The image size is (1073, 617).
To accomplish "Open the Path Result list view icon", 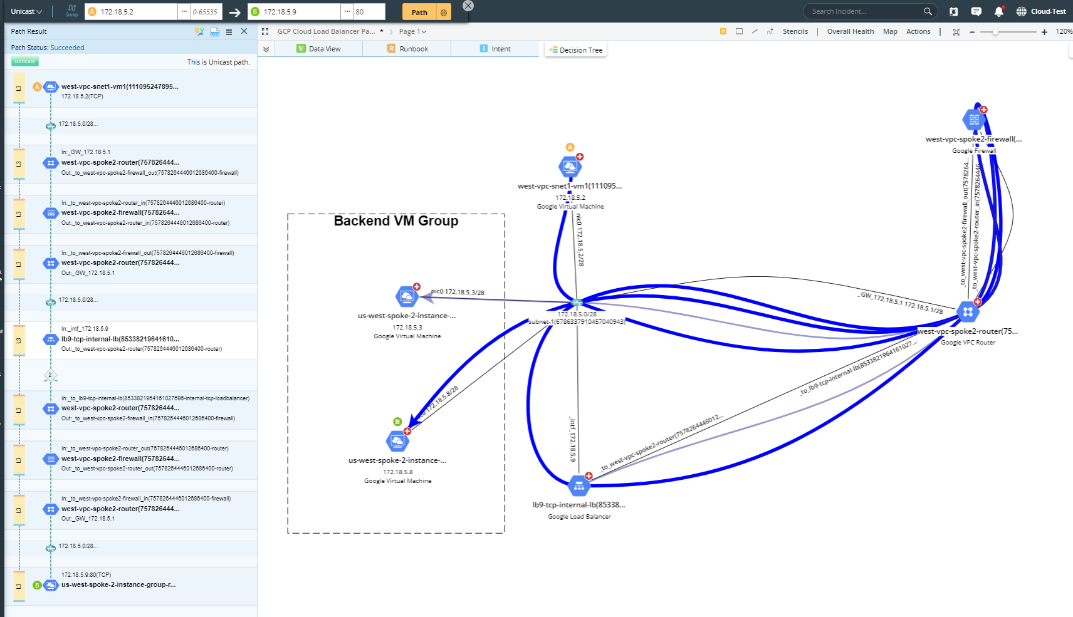I will (229, 31).
